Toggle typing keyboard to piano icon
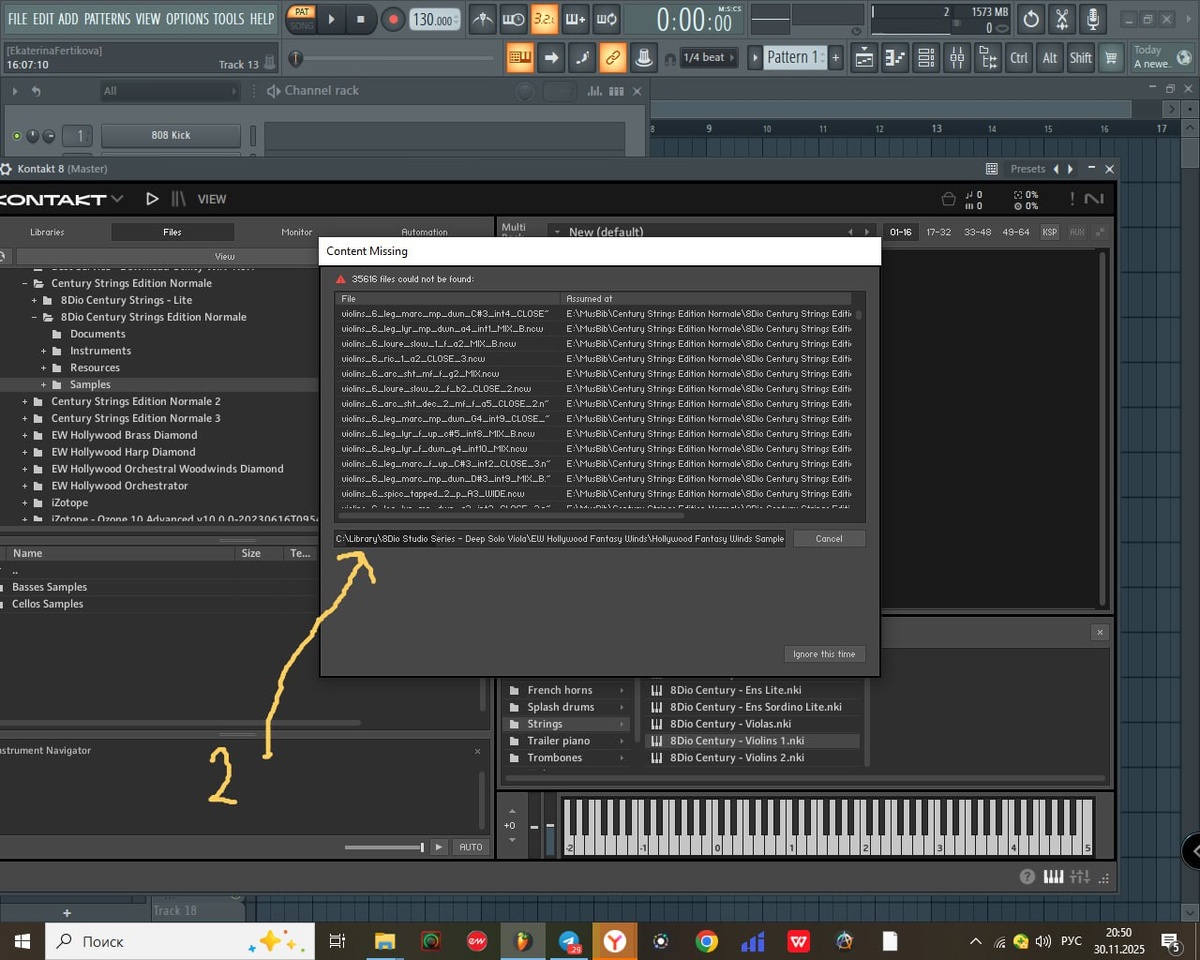1200x960 pixels. 520,58
